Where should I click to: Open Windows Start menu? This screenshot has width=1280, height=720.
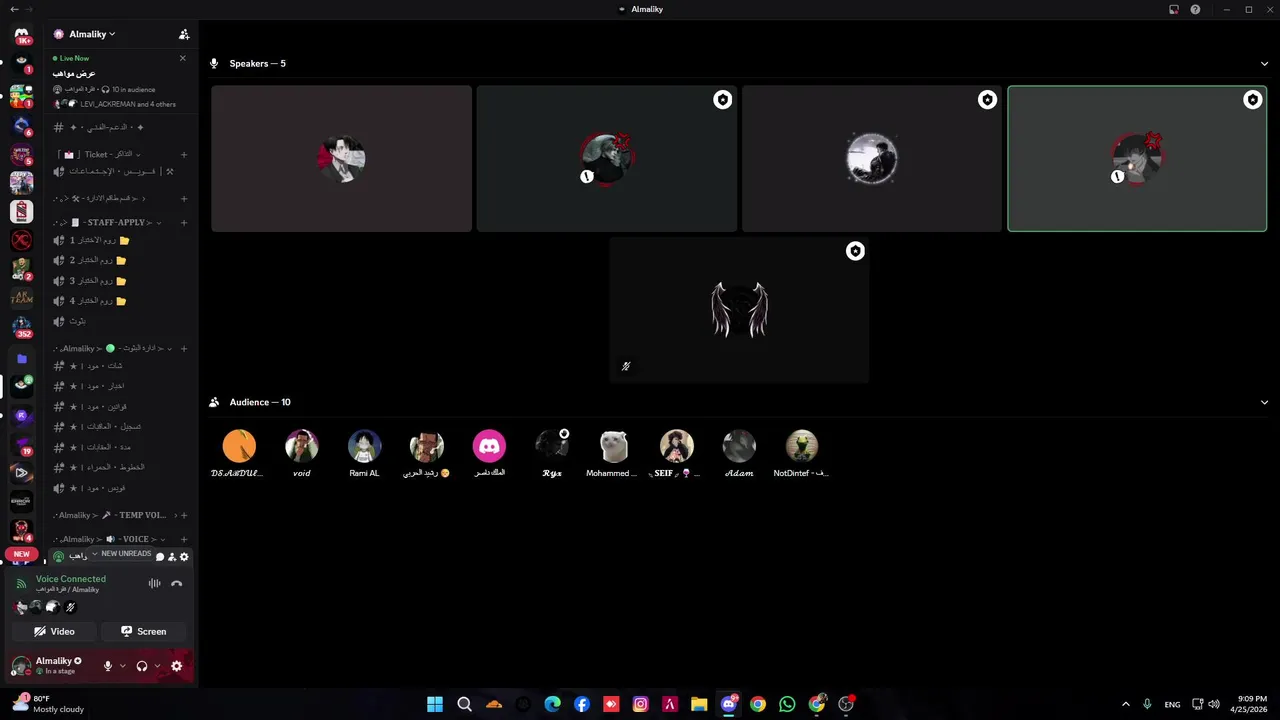click(x=435, y=704)
